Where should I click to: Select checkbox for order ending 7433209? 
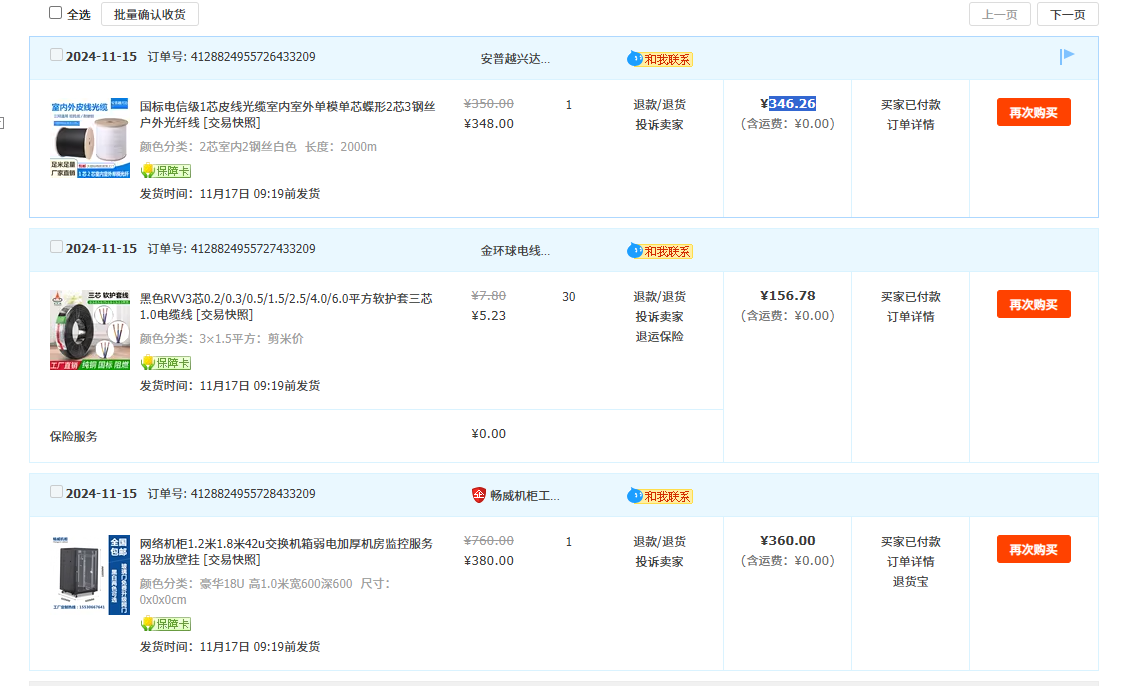[56, 247]
